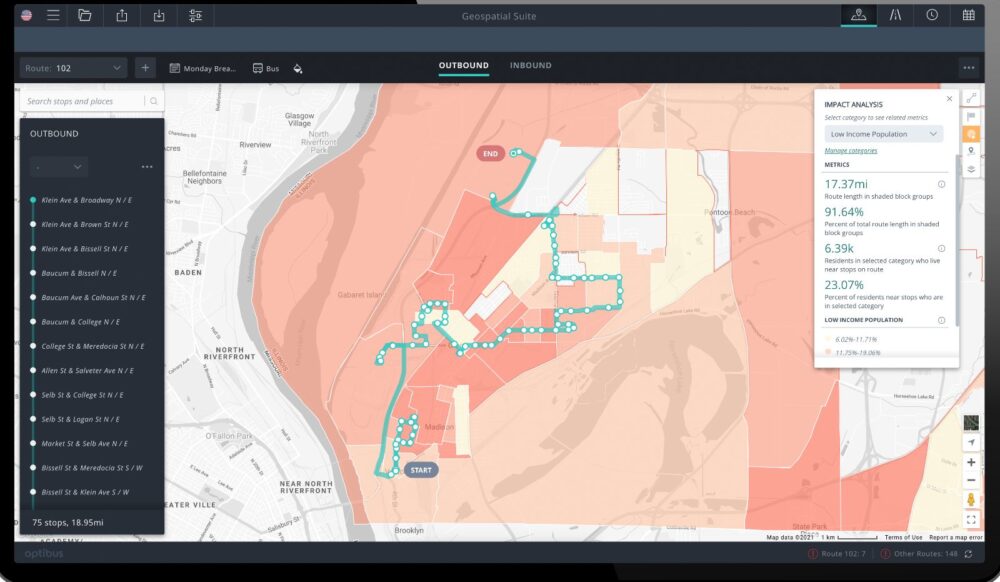Image resolution: width=1000 pixels, height=582 pixels.
Task: Select stop Baucum Ave & Calhoun St N / E
Action: [93, 298]
